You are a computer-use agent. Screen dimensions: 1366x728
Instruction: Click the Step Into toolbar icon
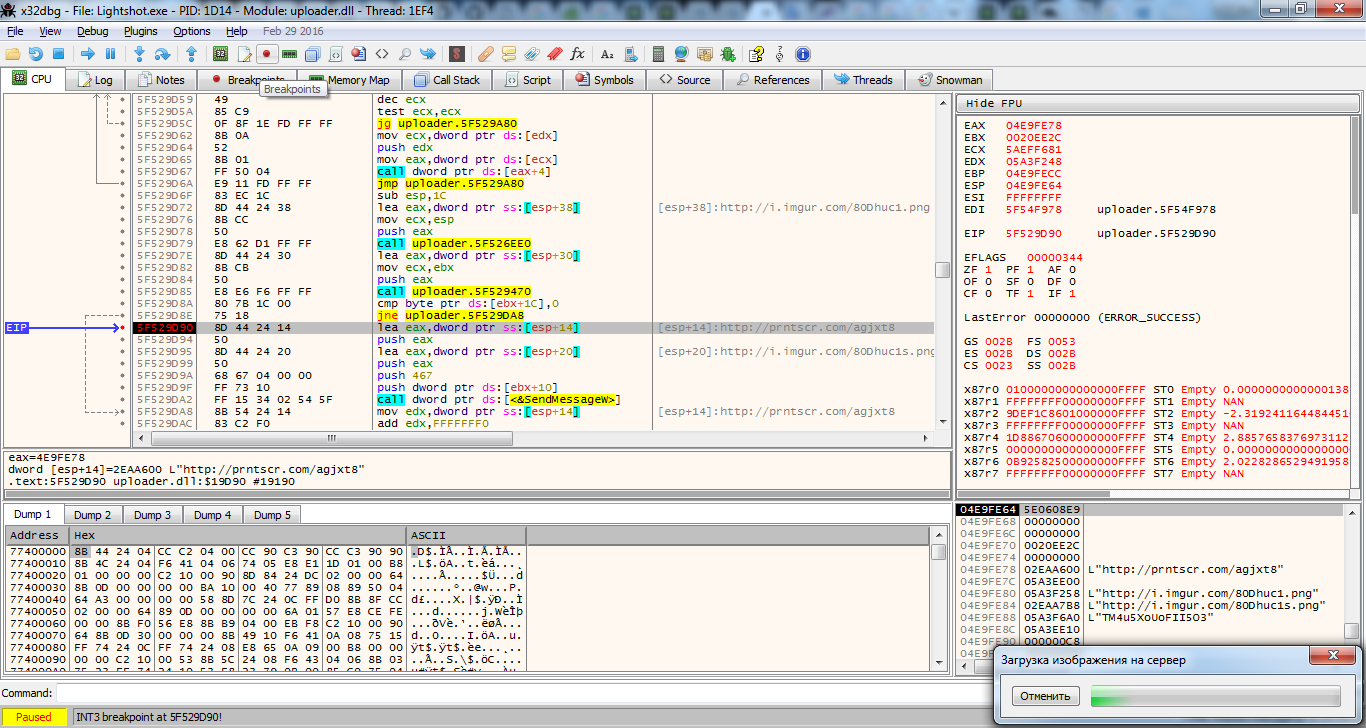tap(140, 54)
